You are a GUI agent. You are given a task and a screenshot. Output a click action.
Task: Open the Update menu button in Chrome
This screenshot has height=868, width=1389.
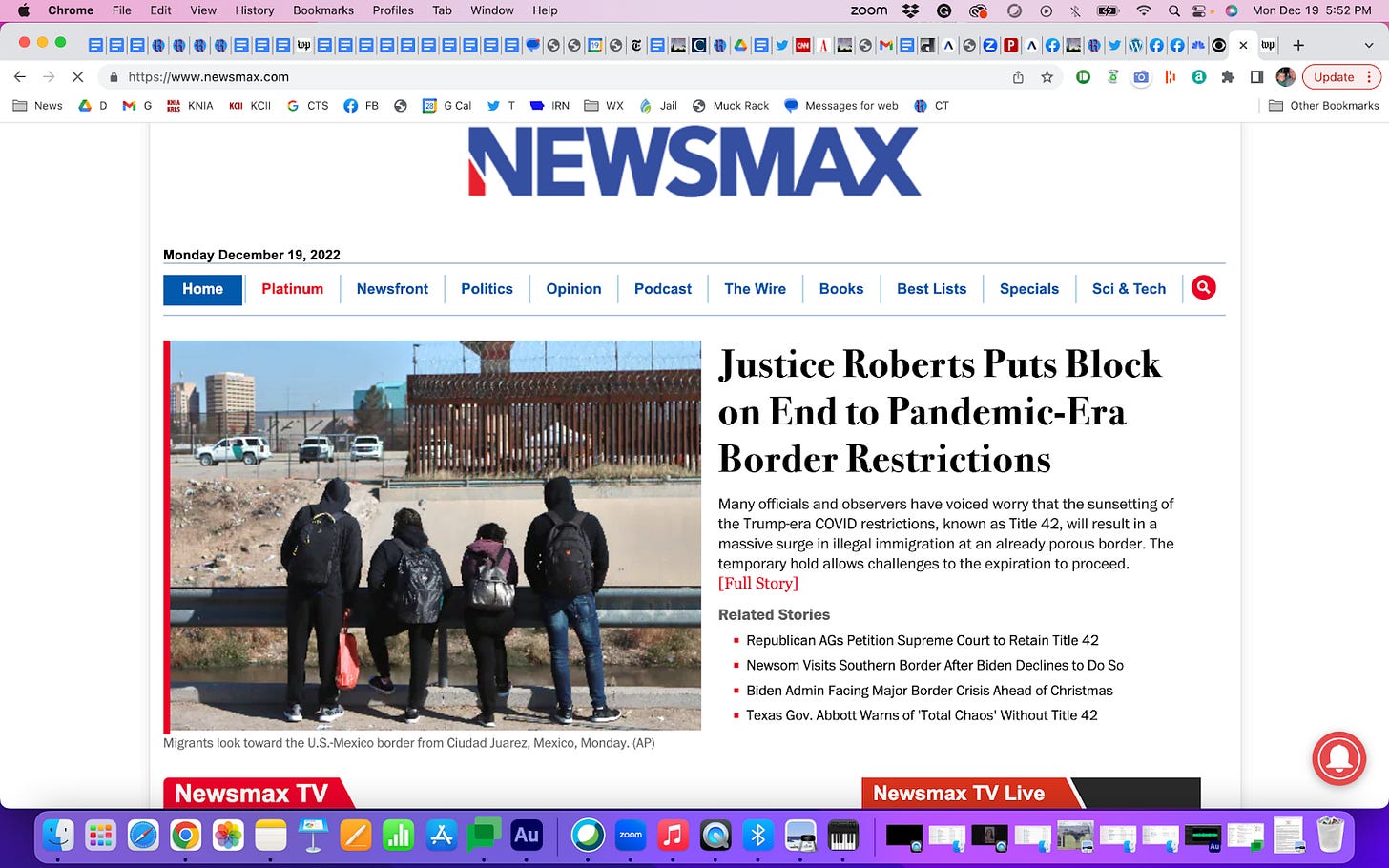point(1341,77)
